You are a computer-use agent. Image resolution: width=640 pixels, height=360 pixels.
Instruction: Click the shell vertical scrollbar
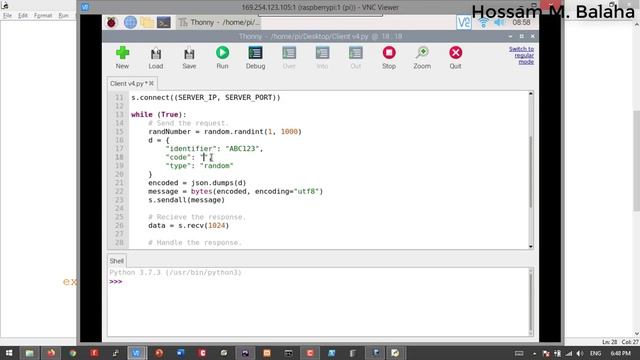(x=531, y=302)
